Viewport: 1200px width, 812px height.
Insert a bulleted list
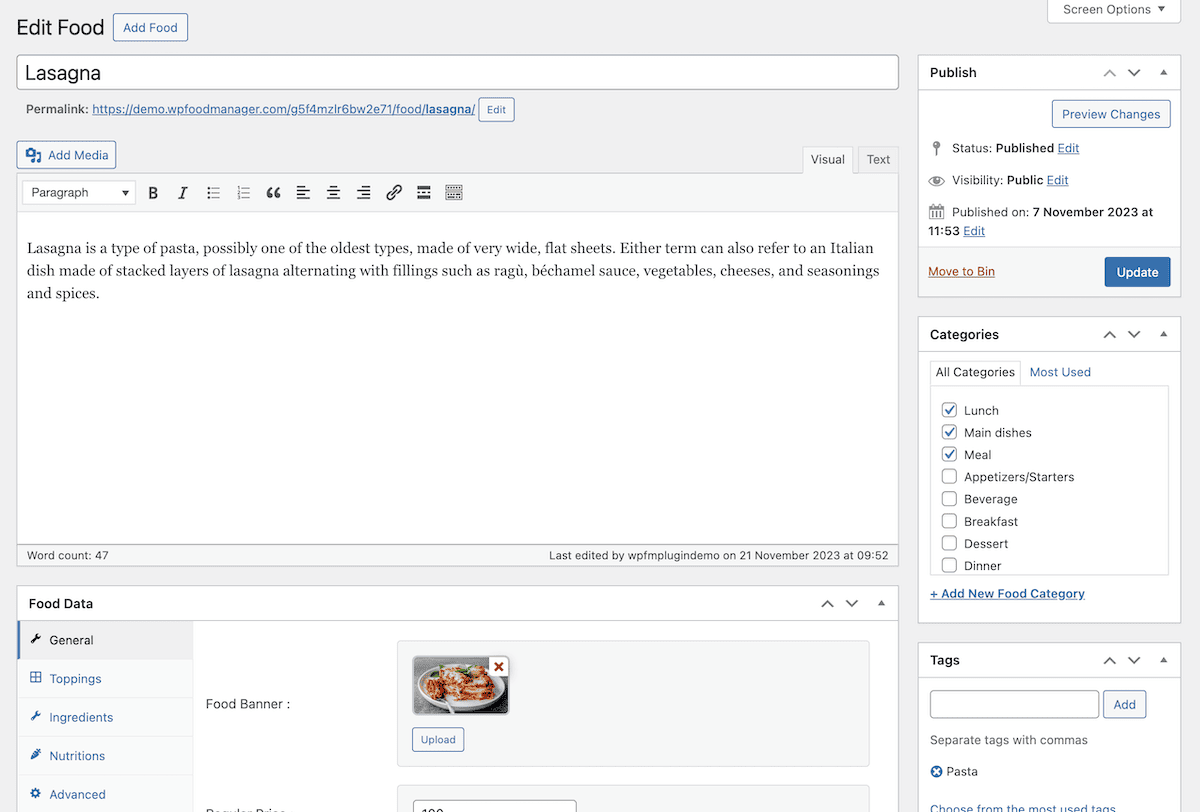[213, 193]
